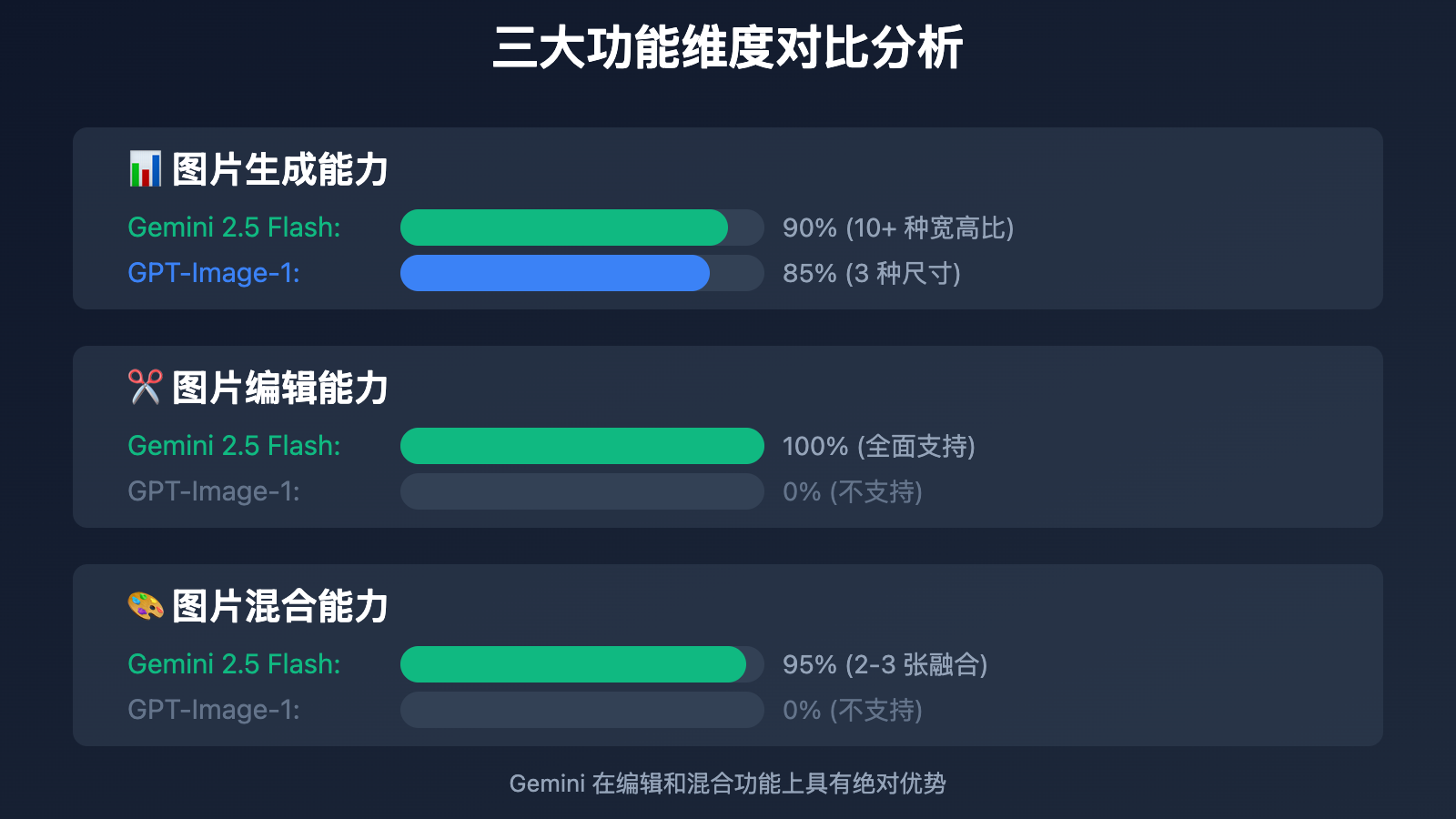Click the 85% (3 种尺寸) value text
The height and width of the screenshot is (819, 1456).
(872, 273)
